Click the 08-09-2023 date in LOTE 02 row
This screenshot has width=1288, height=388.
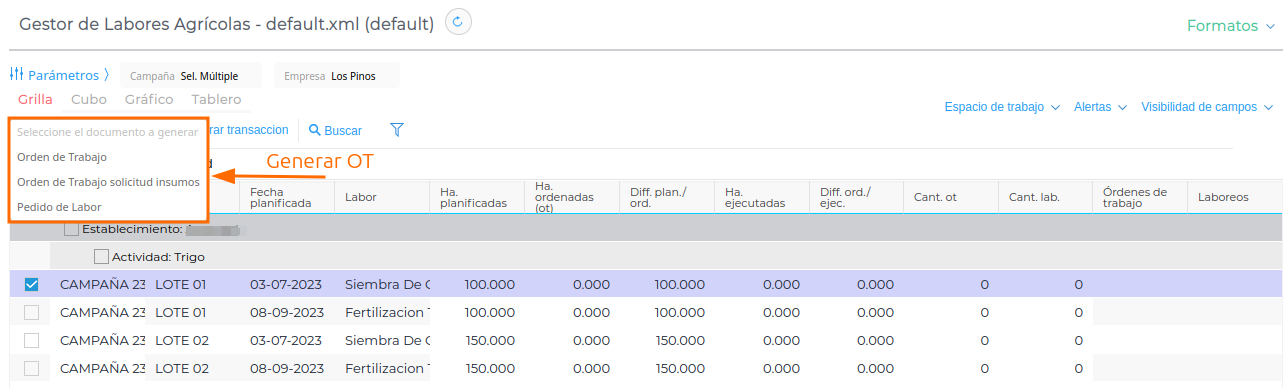pos(286,368)
